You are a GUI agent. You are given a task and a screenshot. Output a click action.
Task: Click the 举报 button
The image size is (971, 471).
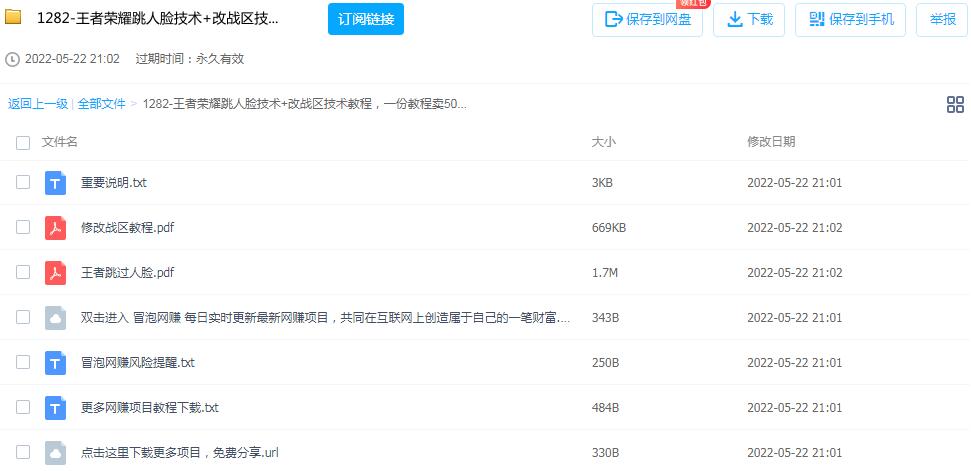(x=942, y=20)
